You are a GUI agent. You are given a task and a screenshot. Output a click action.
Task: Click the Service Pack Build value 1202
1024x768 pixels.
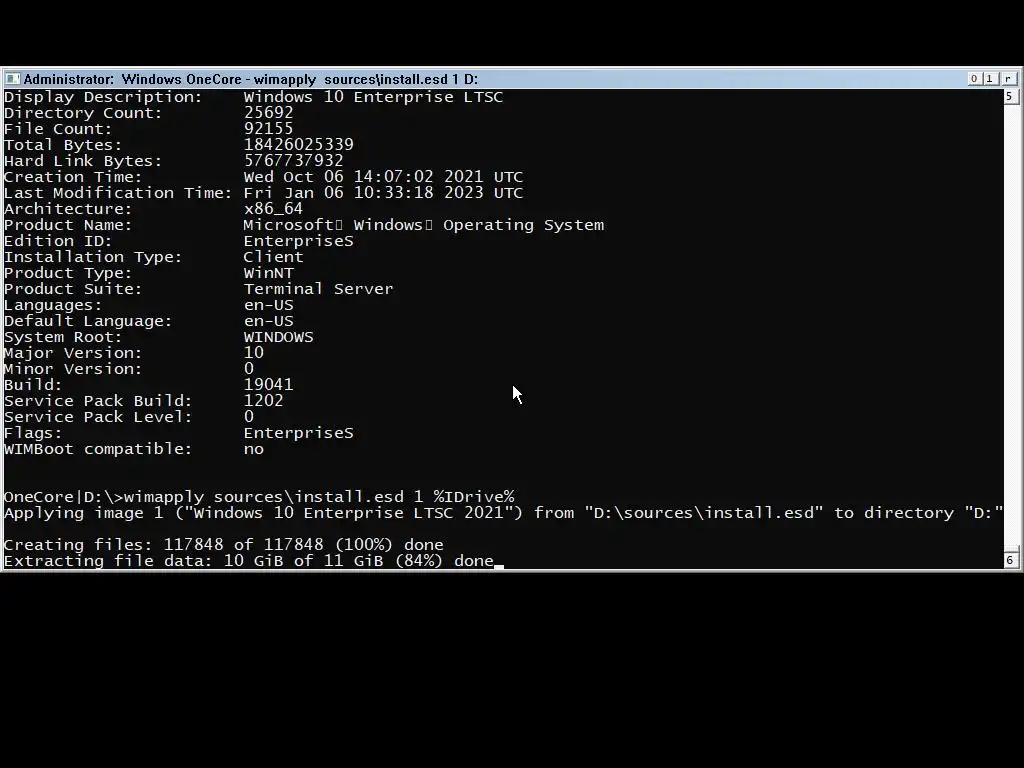click(x=263, y=400)
